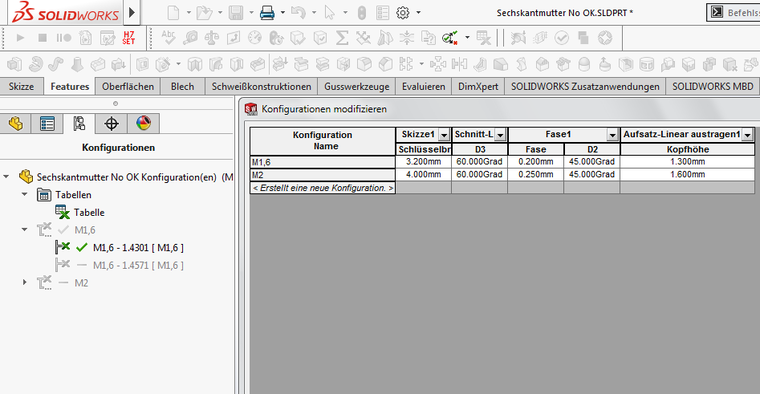The height and width of the screenshot is (394, 760).
Task: Expand the SolidWorks menu flyout arrow
Action: (x=132, y=13)
